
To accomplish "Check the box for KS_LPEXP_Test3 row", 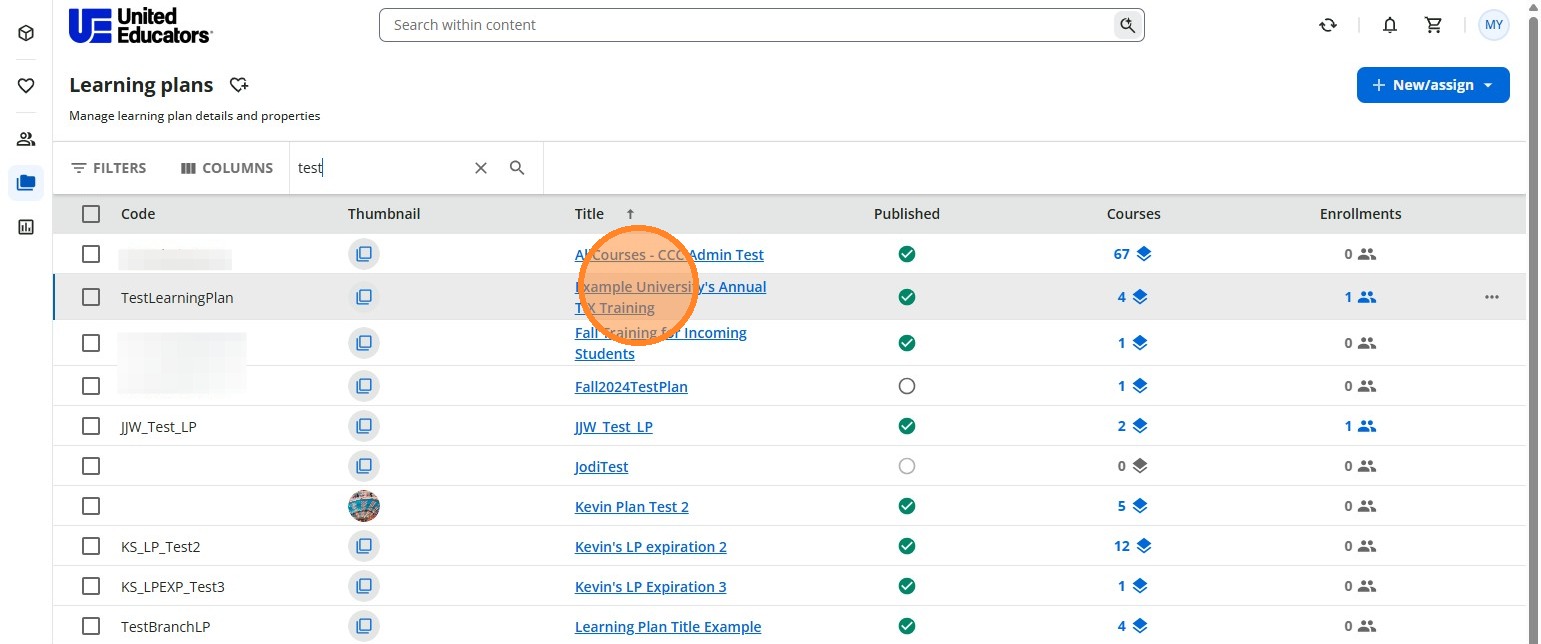I will tap(91, 586).
